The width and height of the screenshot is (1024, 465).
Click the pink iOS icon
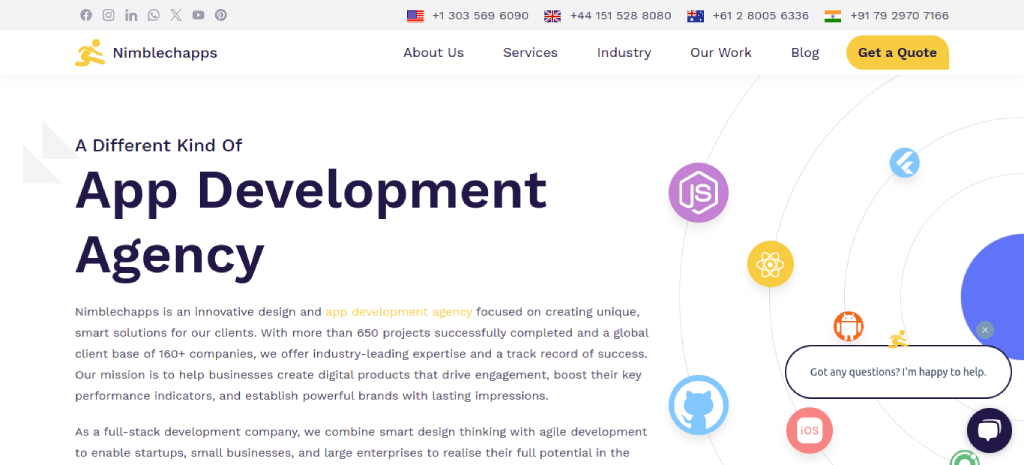pos(810,430)
